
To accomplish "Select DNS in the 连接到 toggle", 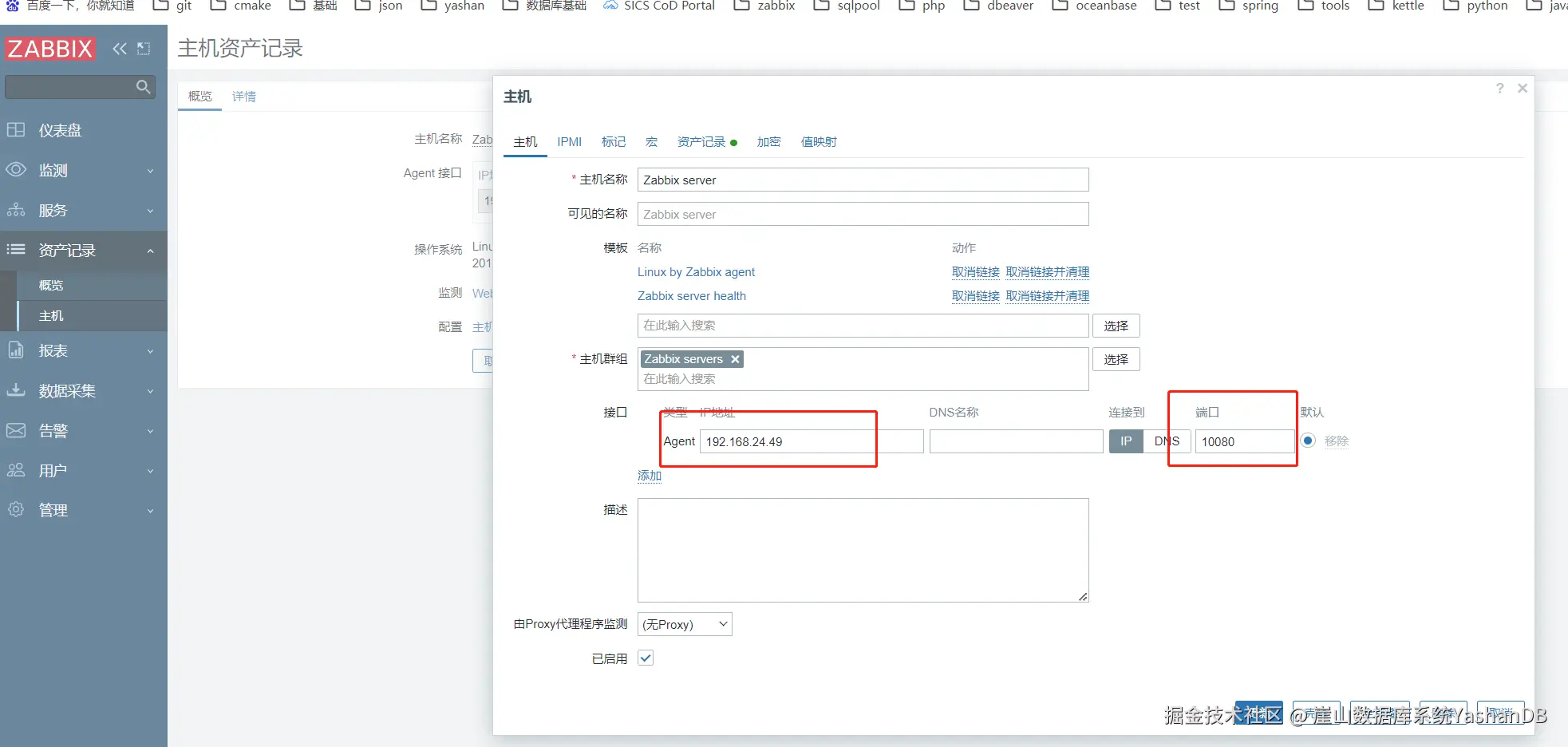I will click(x=1167, y=441).
